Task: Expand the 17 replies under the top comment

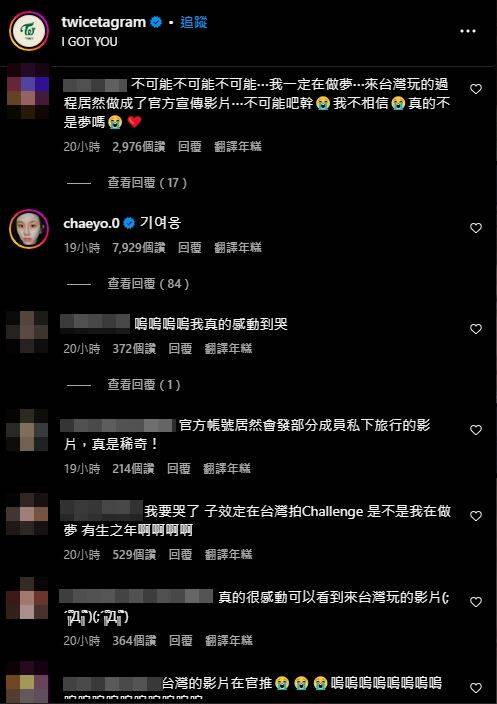Action: pyautogui.click(x=147, y=183)
